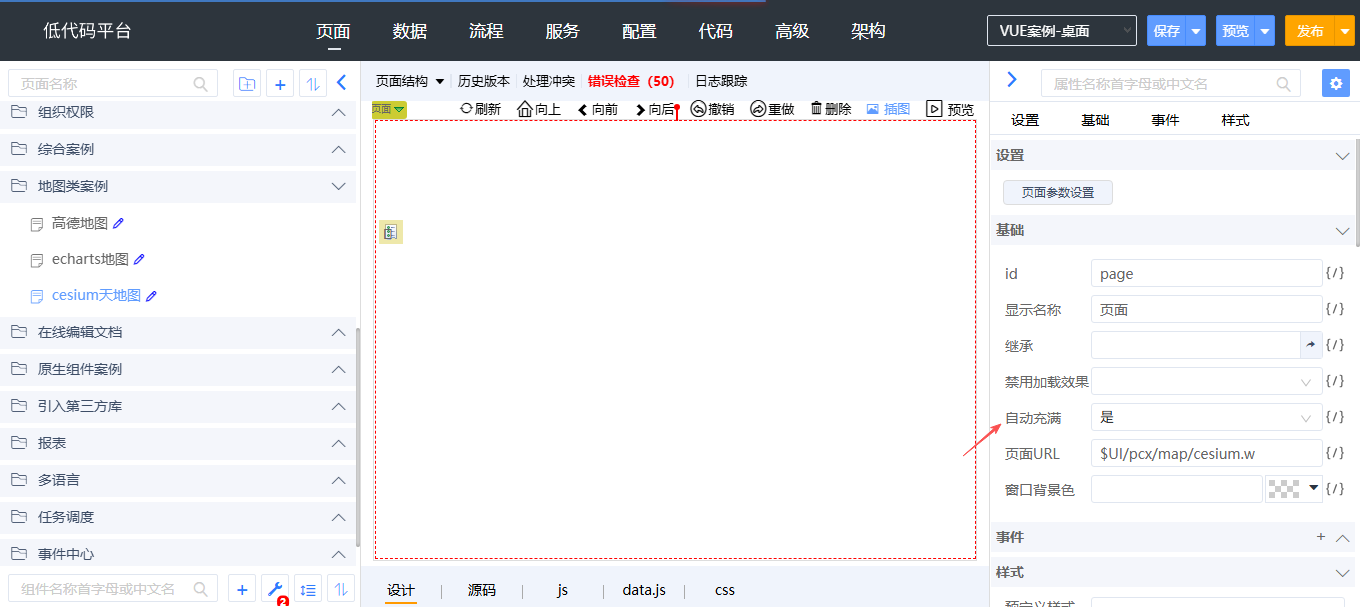Click the 撤销 undo icon in canvas toolbar
The width and height of the screenshot is (1360, 607).
pyautogui.click(x=699, y=109)
